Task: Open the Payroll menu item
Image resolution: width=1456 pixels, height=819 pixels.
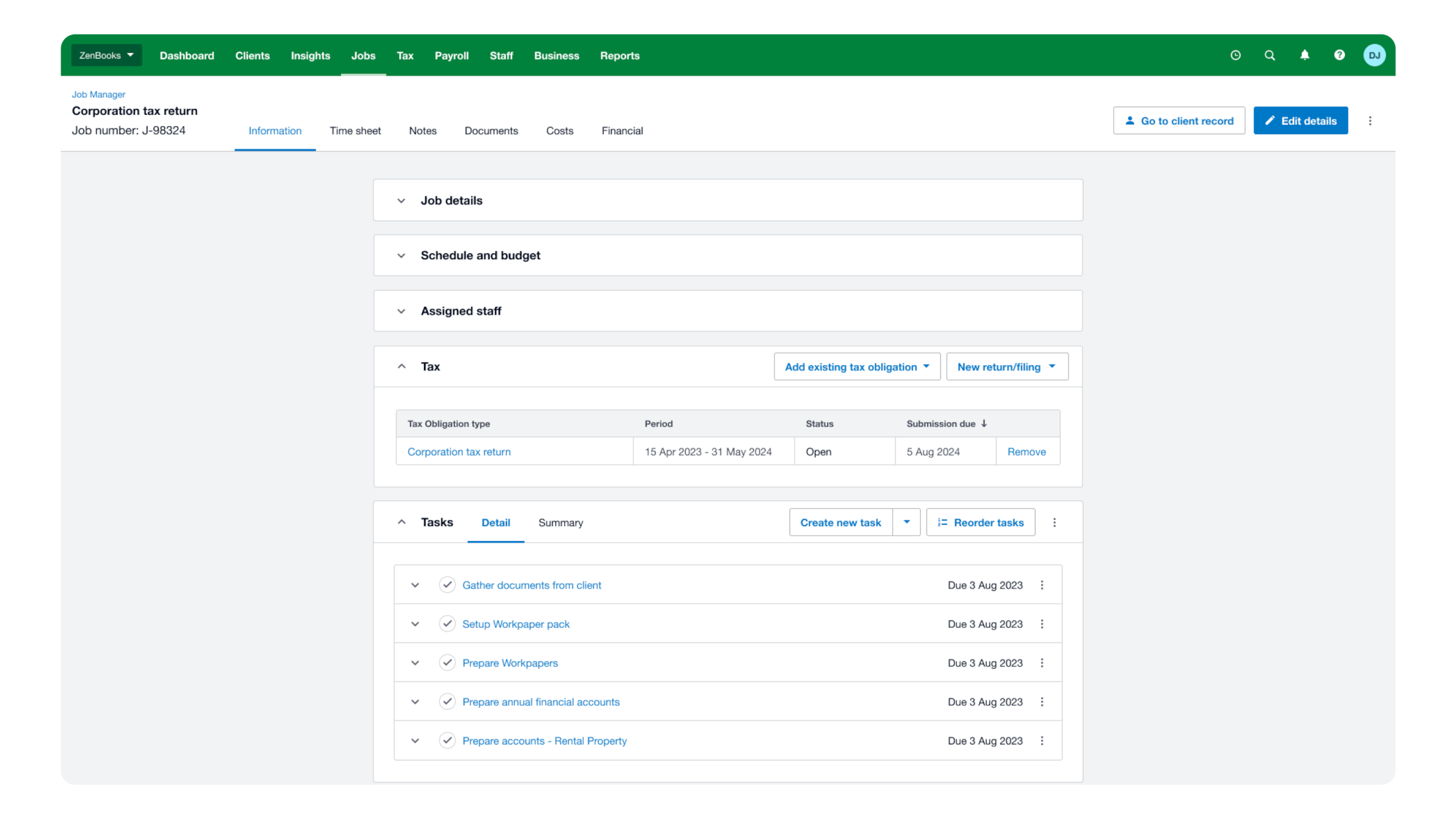Action: pos(451,55)
